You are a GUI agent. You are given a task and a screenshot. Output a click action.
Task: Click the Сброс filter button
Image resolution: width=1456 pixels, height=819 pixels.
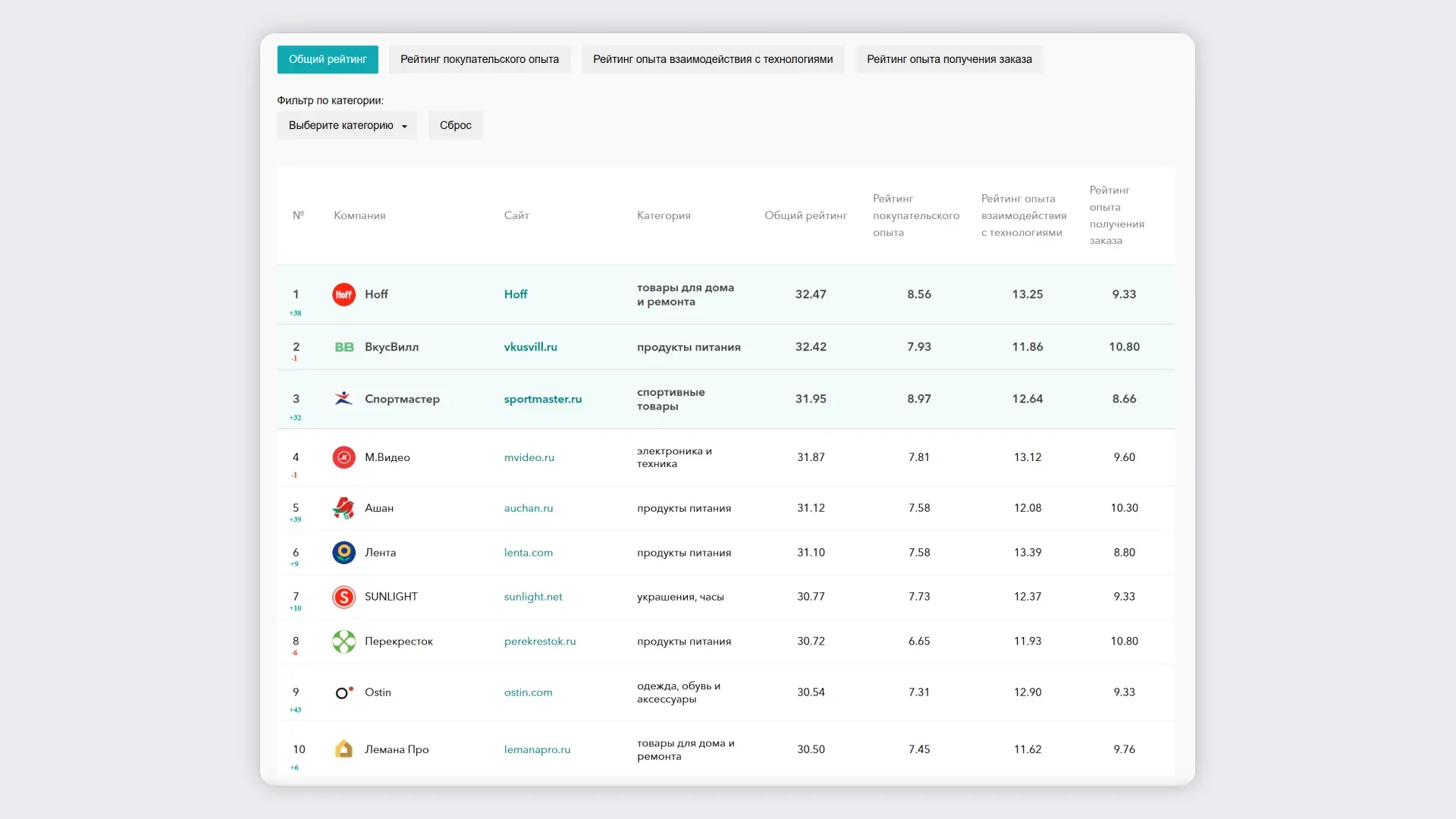tap(456, 125)
